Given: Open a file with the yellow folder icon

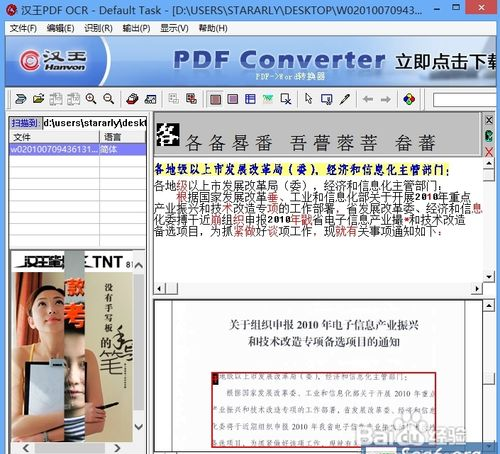Looking at the screenshot, I should pos(39,99).
